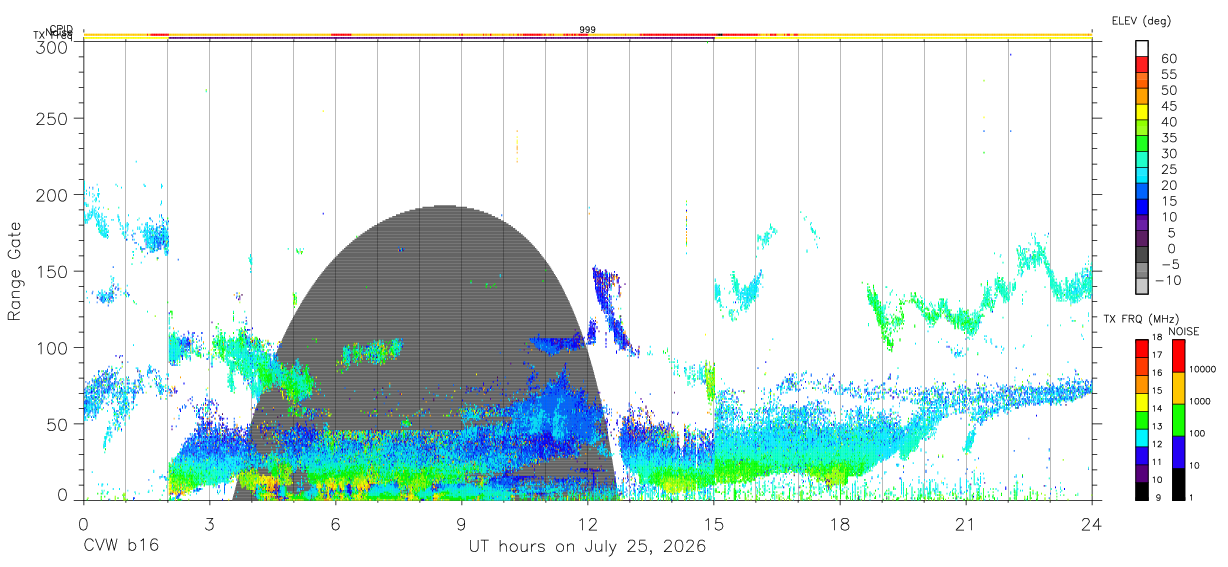Screen dimensions: 1228x567
Task: Pick the blue 15–20 degree elevation swatch
Action: (1142, 191)
